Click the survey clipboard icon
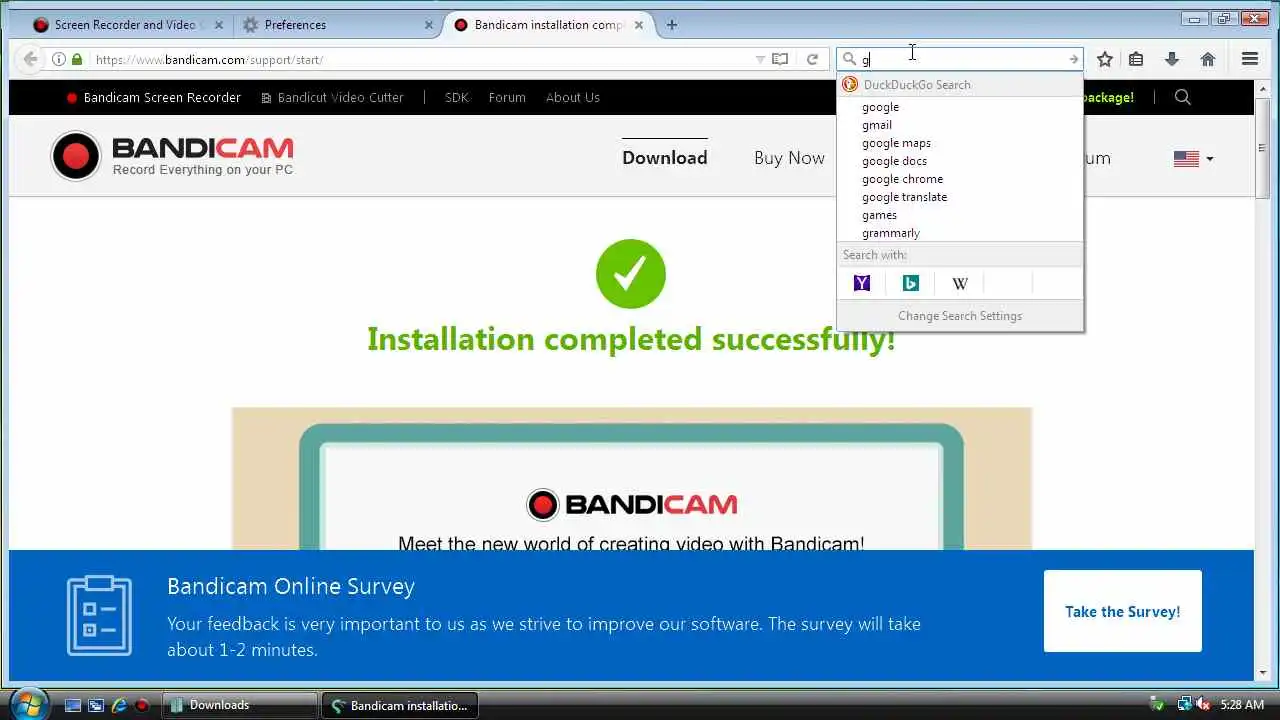 pyautogui.click(x=99, y=615)
